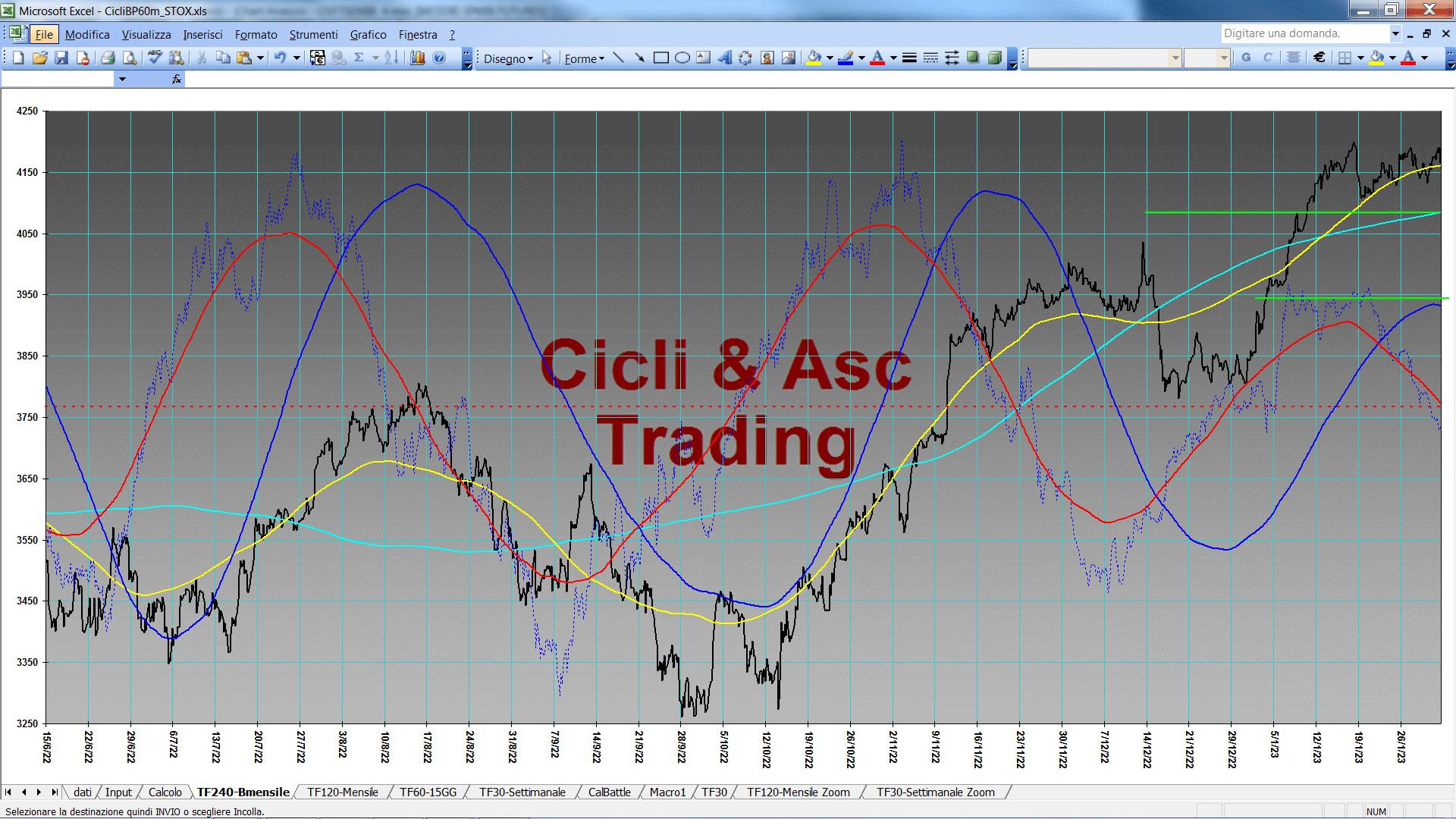This screenshot has height=819, width=1456.
Task: Expand the Undo history arrow
Action: pos(297,58)
